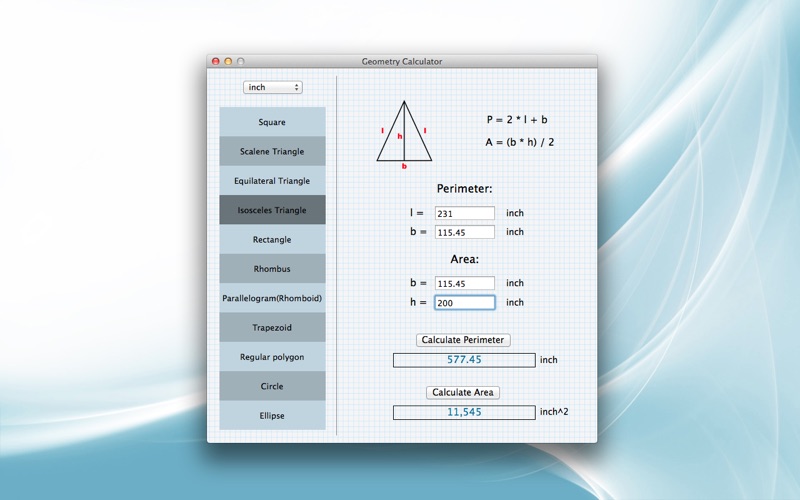Choose Scalene Triangle shape
800x500 pixels.
[272, 152]
